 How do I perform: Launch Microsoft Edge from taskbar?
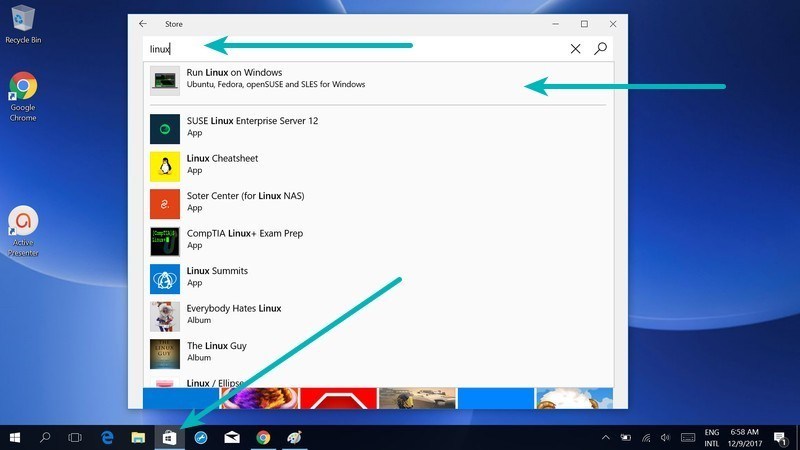(106, 437)
